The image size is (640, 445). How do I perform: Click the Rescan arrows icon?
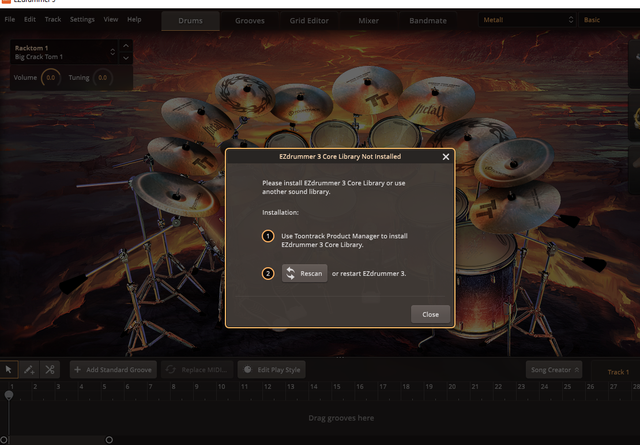290,274
